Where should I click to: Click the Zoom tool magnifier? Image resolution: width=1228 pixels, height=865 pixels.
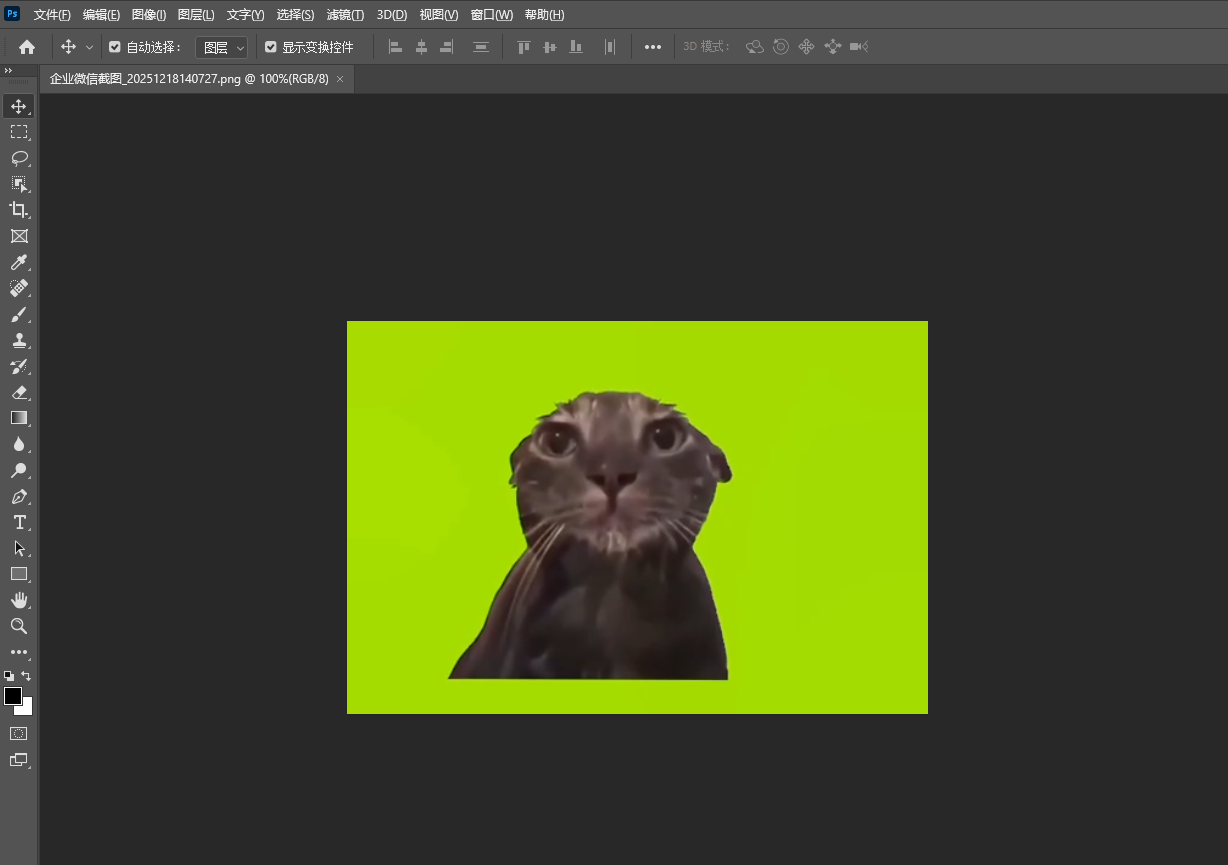pos(19,626)
